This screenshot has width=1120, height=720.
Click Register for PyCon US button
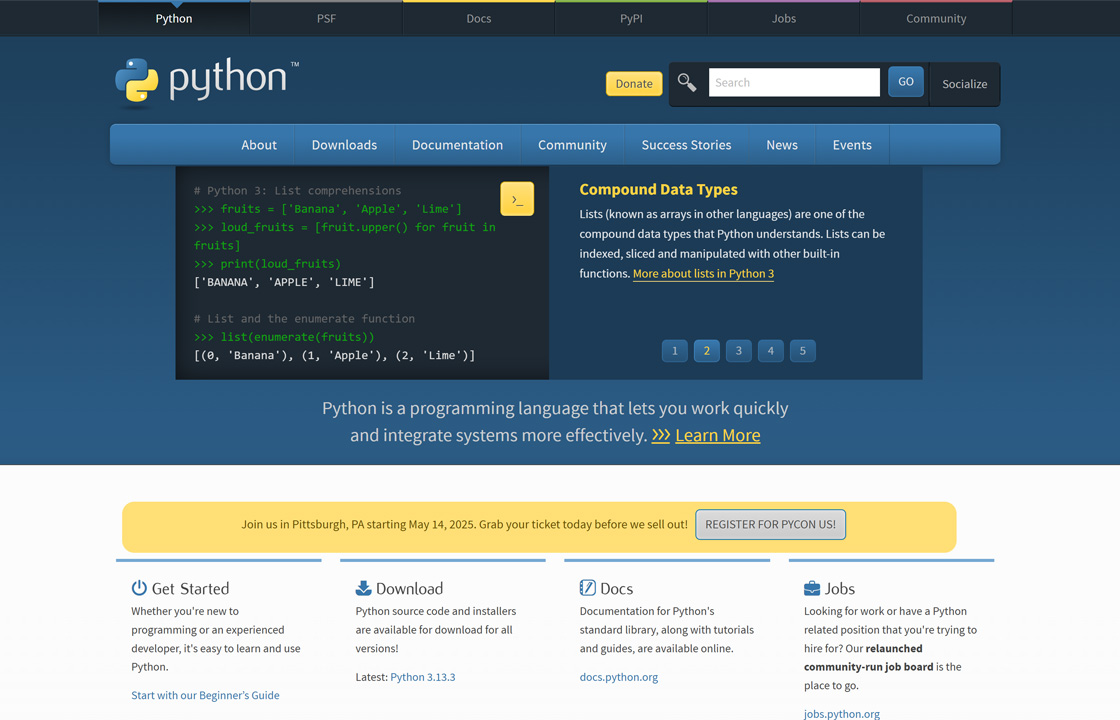pyautogui.click(x=771, y=524)
